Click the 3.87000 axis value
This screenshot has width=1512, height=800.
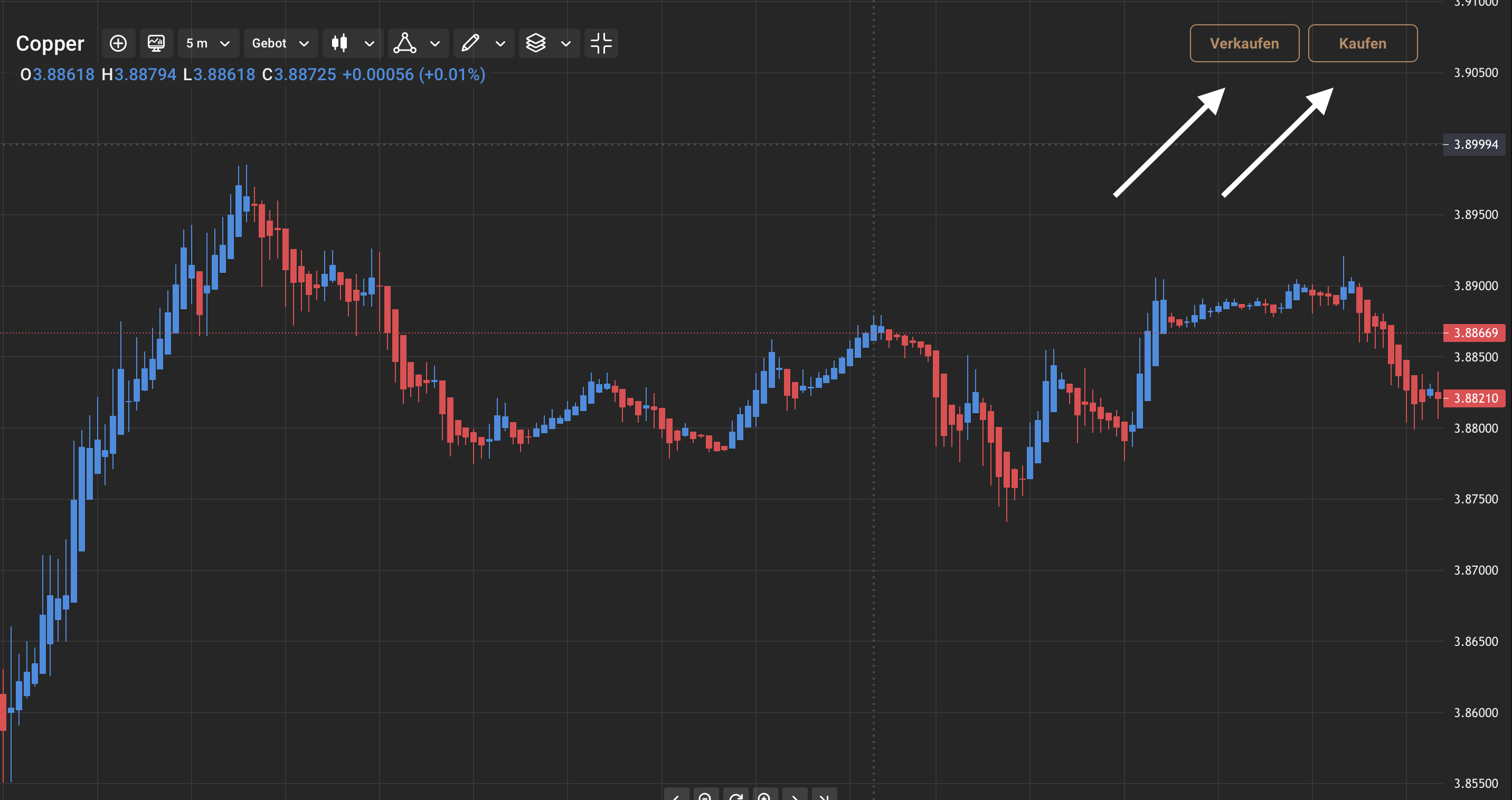click(x=1476, y=570)
